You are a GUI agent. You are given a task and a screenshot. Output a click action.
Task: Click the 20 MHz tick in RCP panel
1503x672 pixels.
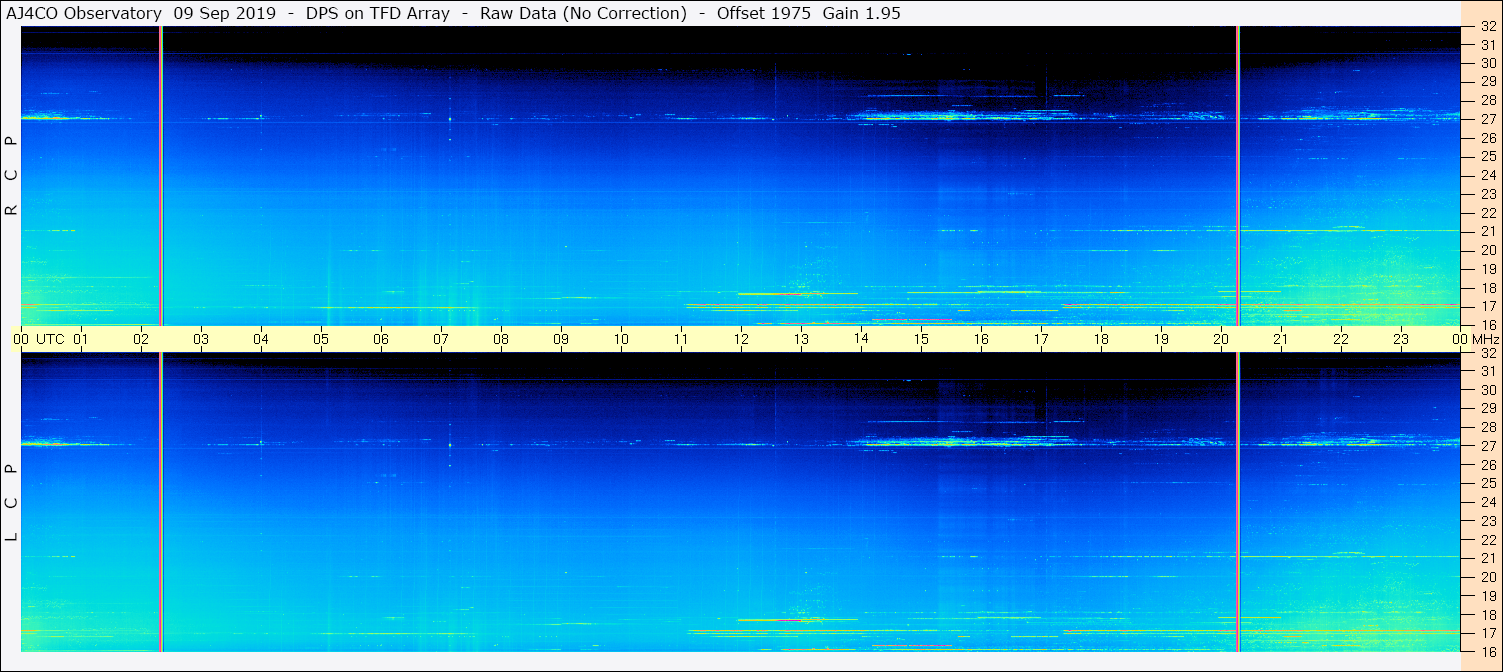click(1488, 250)
